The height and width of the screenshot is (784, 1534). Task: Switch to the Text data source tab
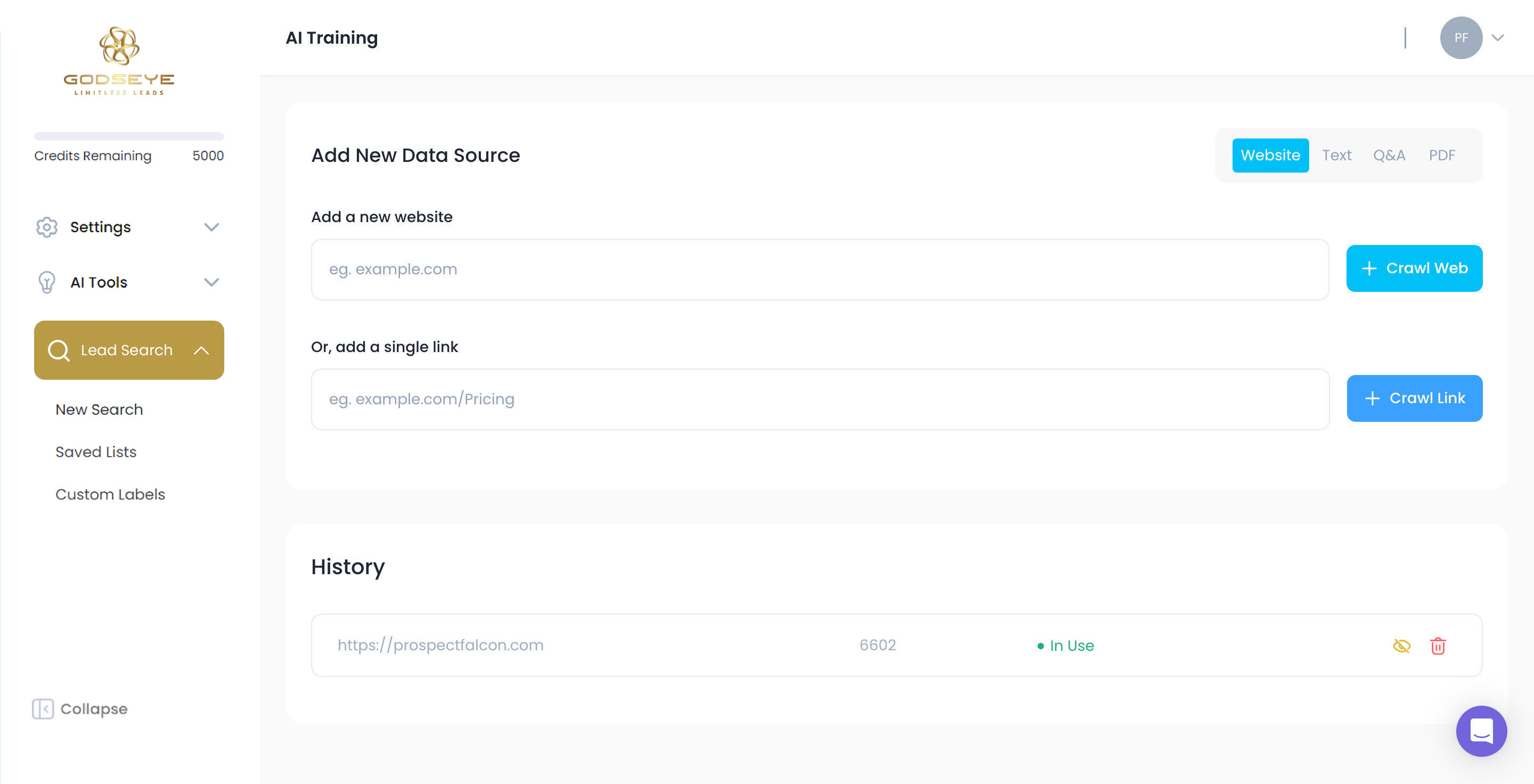pyautogui.click(x=1336, y=156)
